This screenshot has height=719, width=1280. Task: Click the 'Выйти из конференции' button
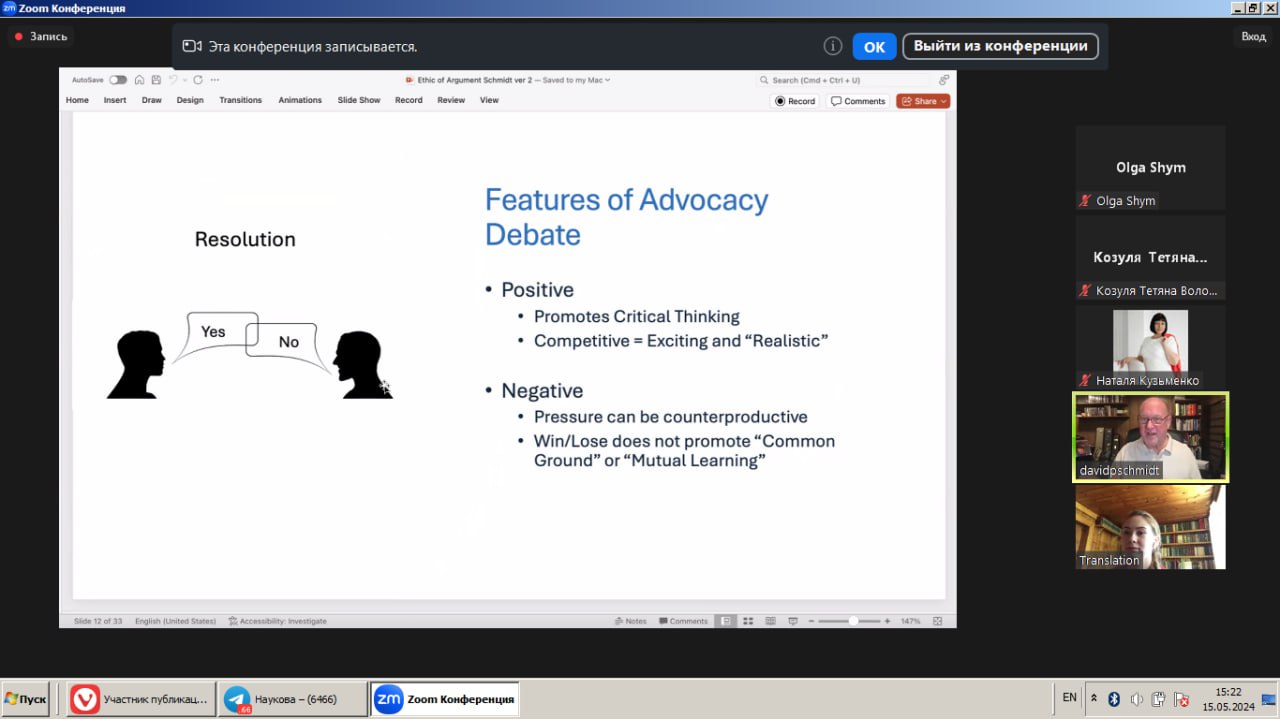tap(1000, 46)
